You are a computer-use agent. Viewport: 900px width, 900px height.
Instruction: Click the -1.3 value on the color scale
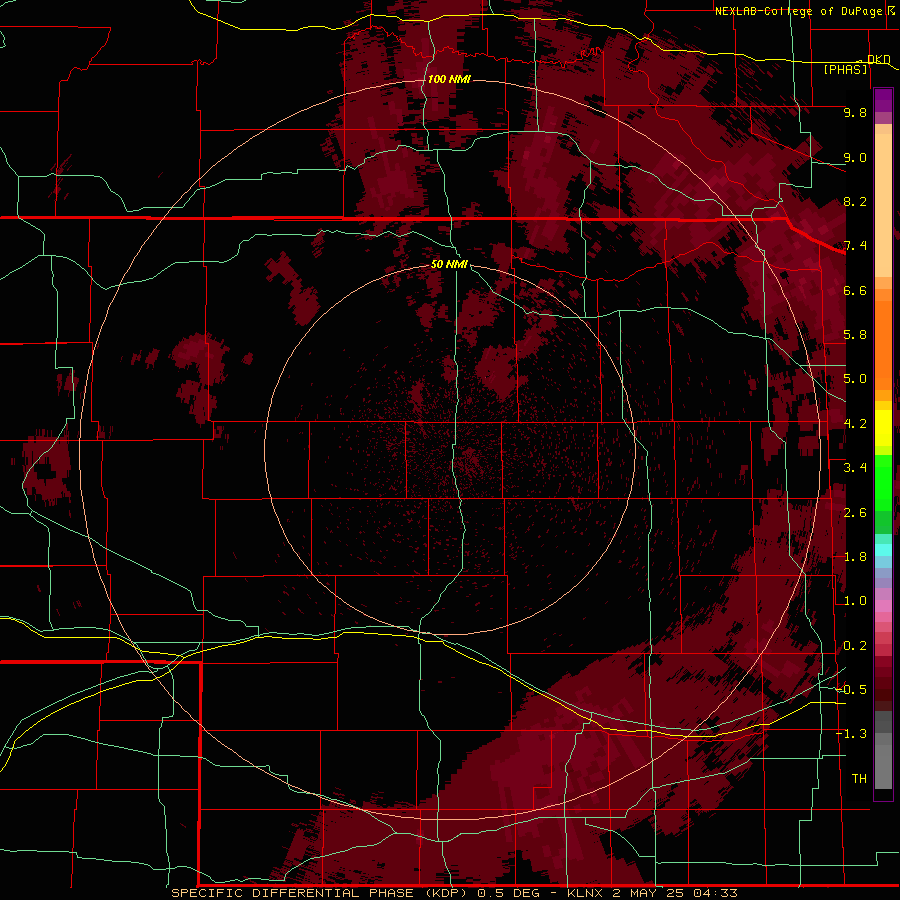pos(851,734)
